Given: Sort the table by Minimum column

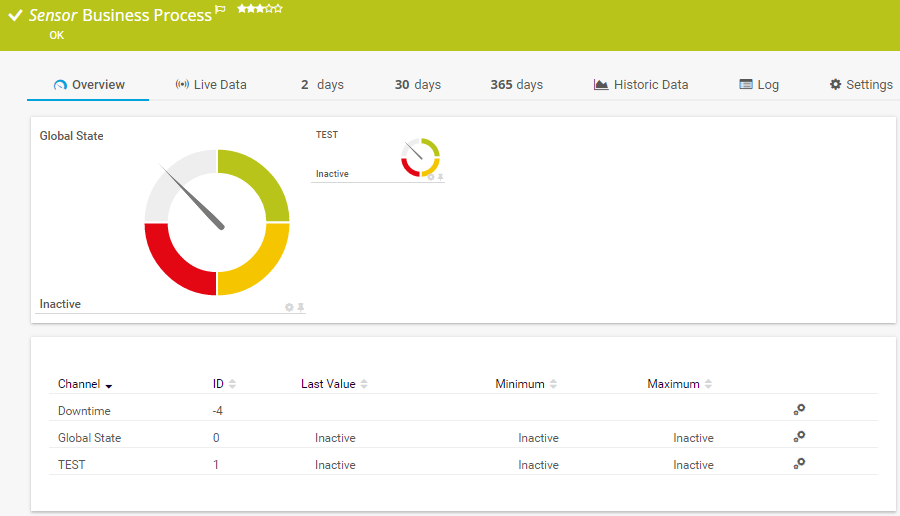Looking at the screenshot, I should 553,384.
